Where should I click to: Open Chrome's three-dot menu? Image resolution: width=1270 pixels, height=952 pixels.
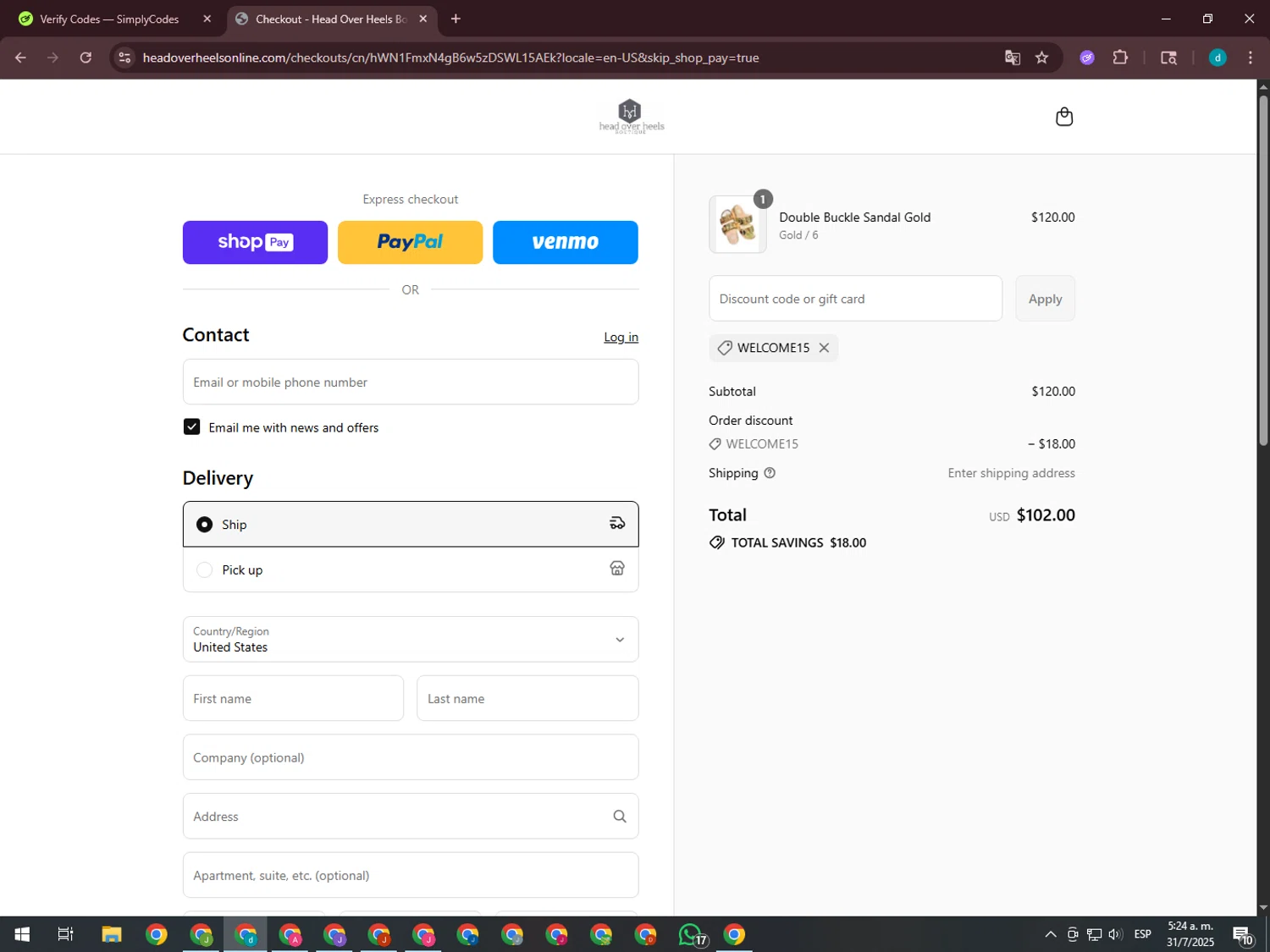click(x=1251, y=58)
